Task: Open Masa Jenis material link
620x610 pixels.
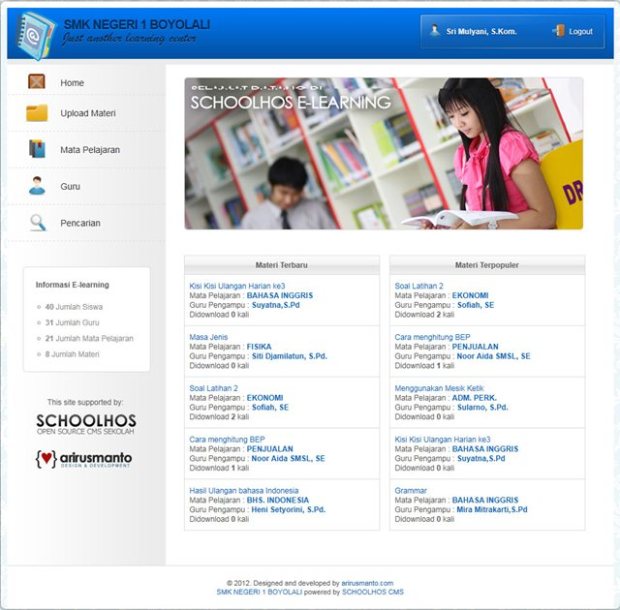Action: [210, 337]
